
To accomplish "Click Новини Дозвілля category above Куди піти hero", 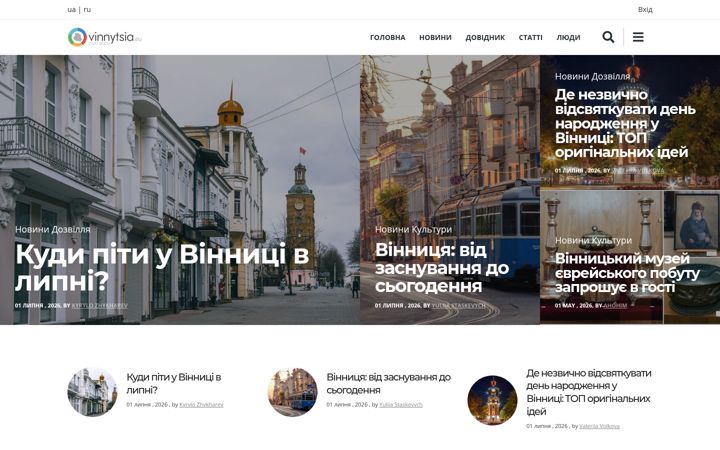I will (x=53, y=229).
